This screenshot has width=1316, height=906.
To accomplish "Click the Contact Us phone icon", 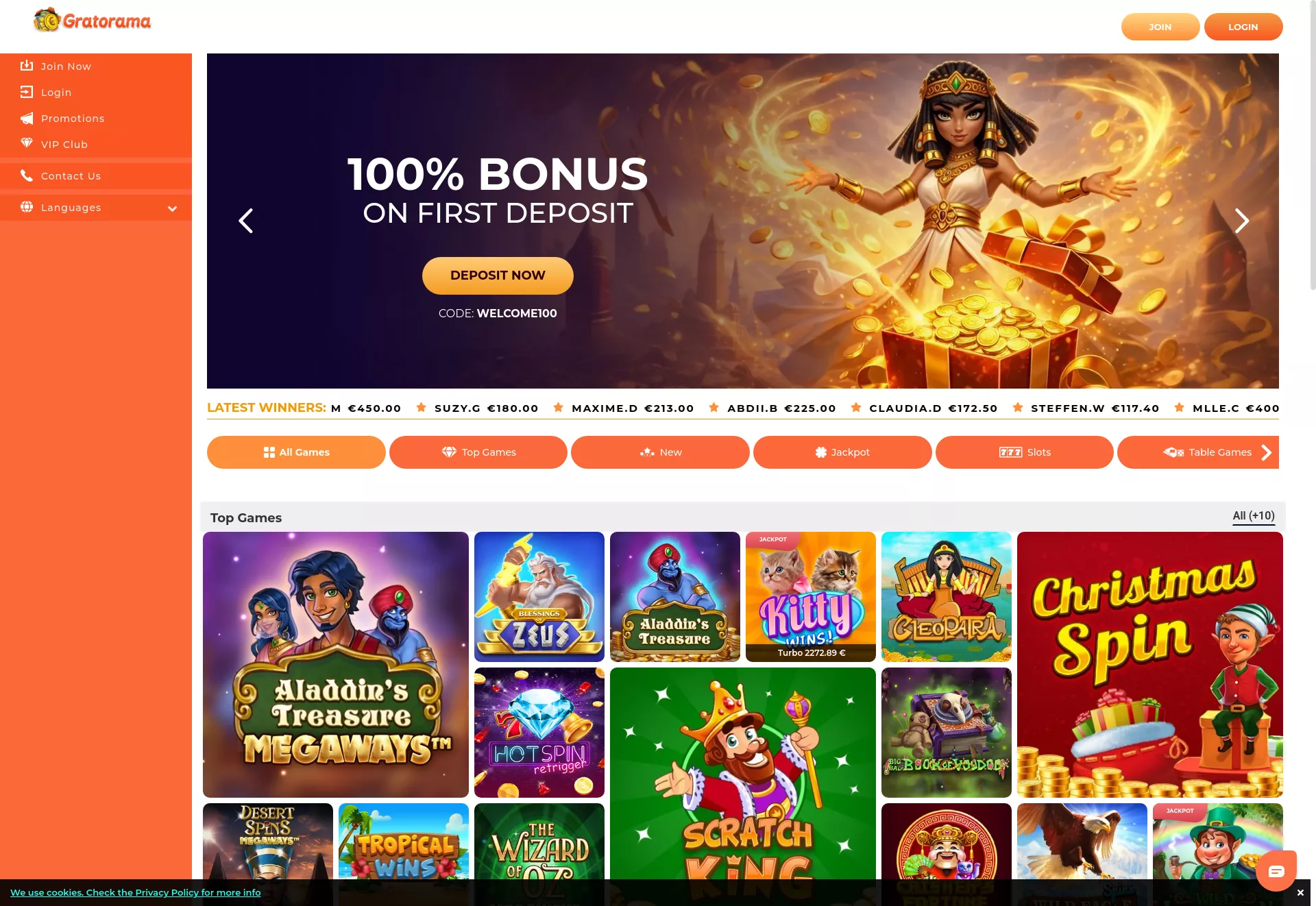I will [x=27, y=175].
